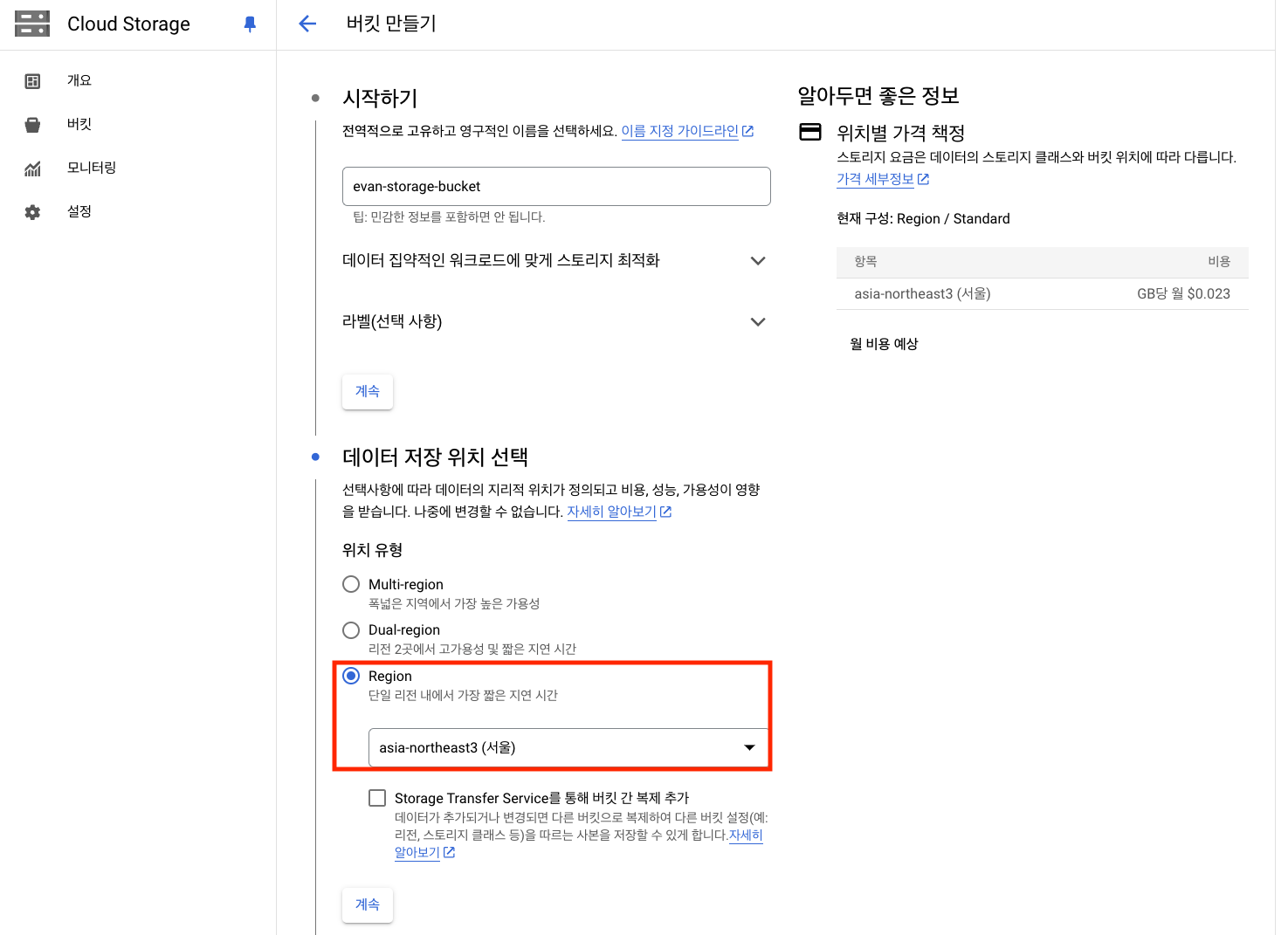Click 계속 button under 데이터 저장 위치 section
1288x935 pixels.
click(368, 905)
